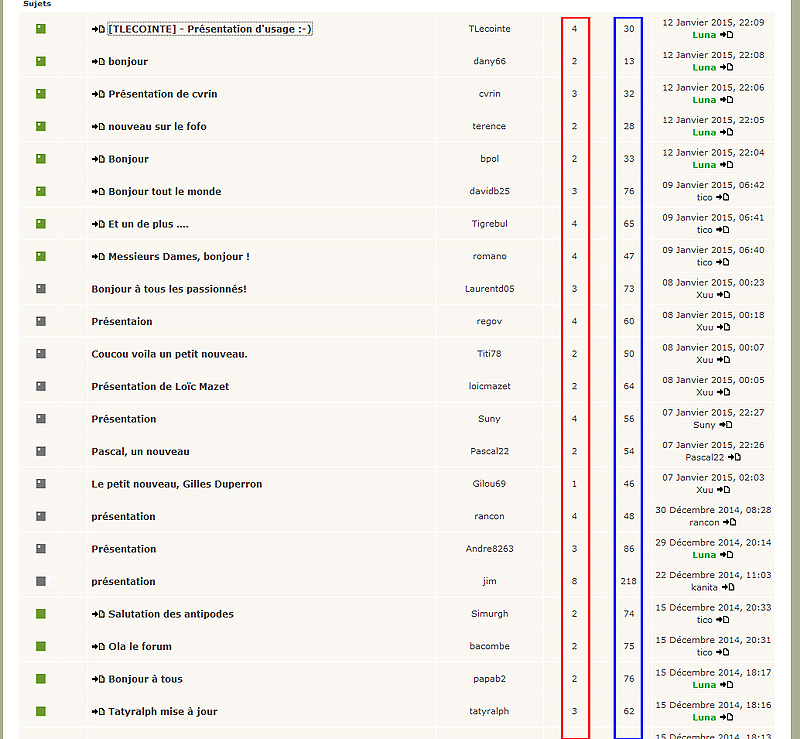800x739 pixels.
Task: Click the topic status icon in the jim row
Action: click(x=41, y=581)
